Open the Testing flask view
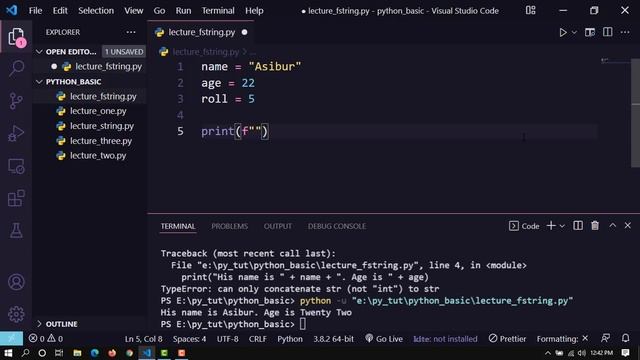This screenshot has height=360, width=640. click(x=16, y=231)
